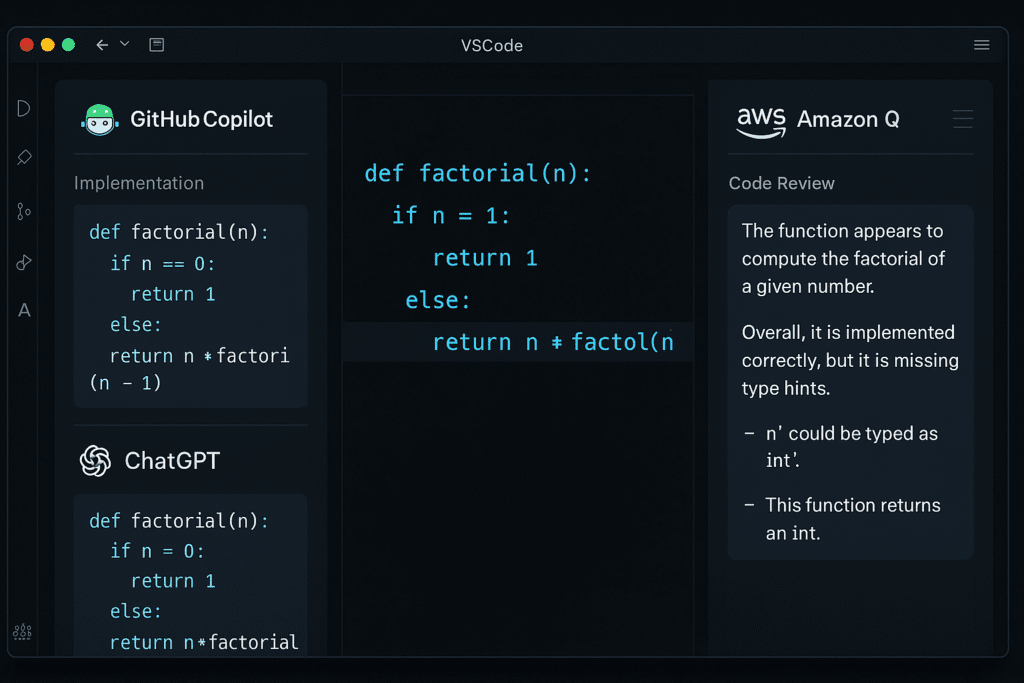The width and height of the screenshot is (1024, 683).
Task: Select the Code Review section heading
Action: (781, 183)
